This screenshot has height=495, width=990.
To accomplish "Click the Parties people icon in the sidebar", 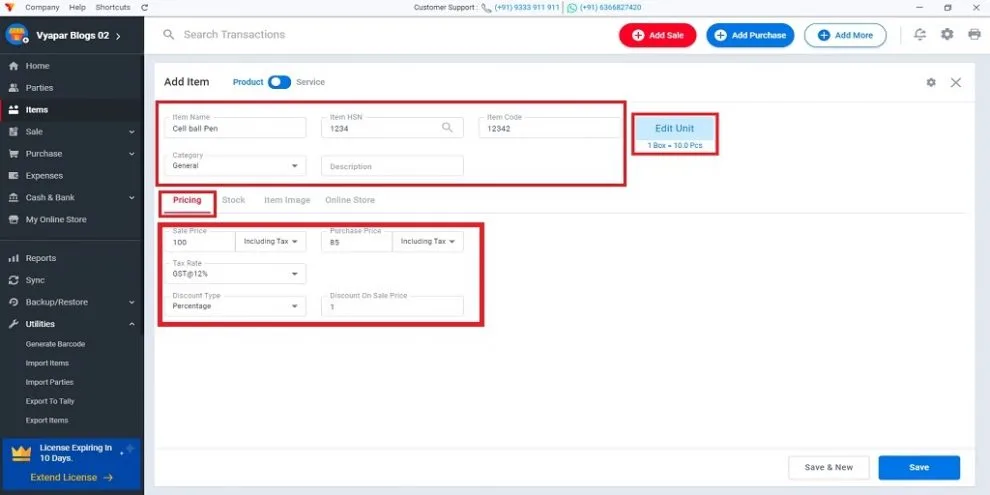I will (x=13, y=88).
